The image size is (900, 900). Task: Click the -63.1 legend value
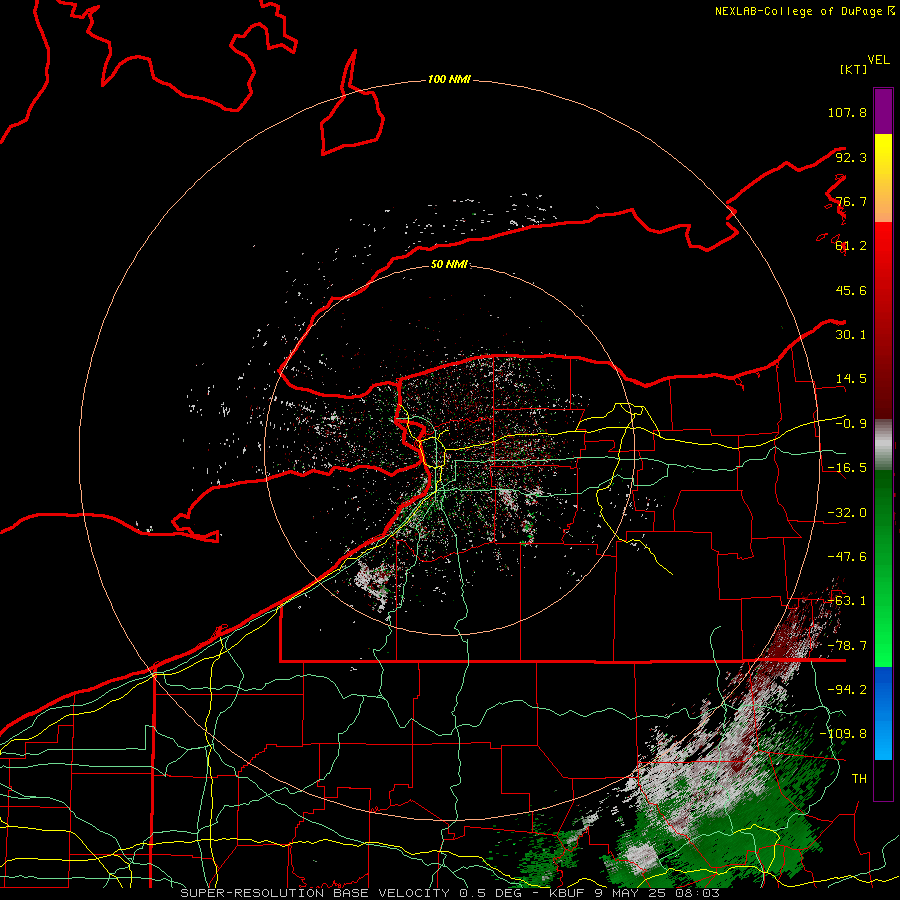point(847,601)
